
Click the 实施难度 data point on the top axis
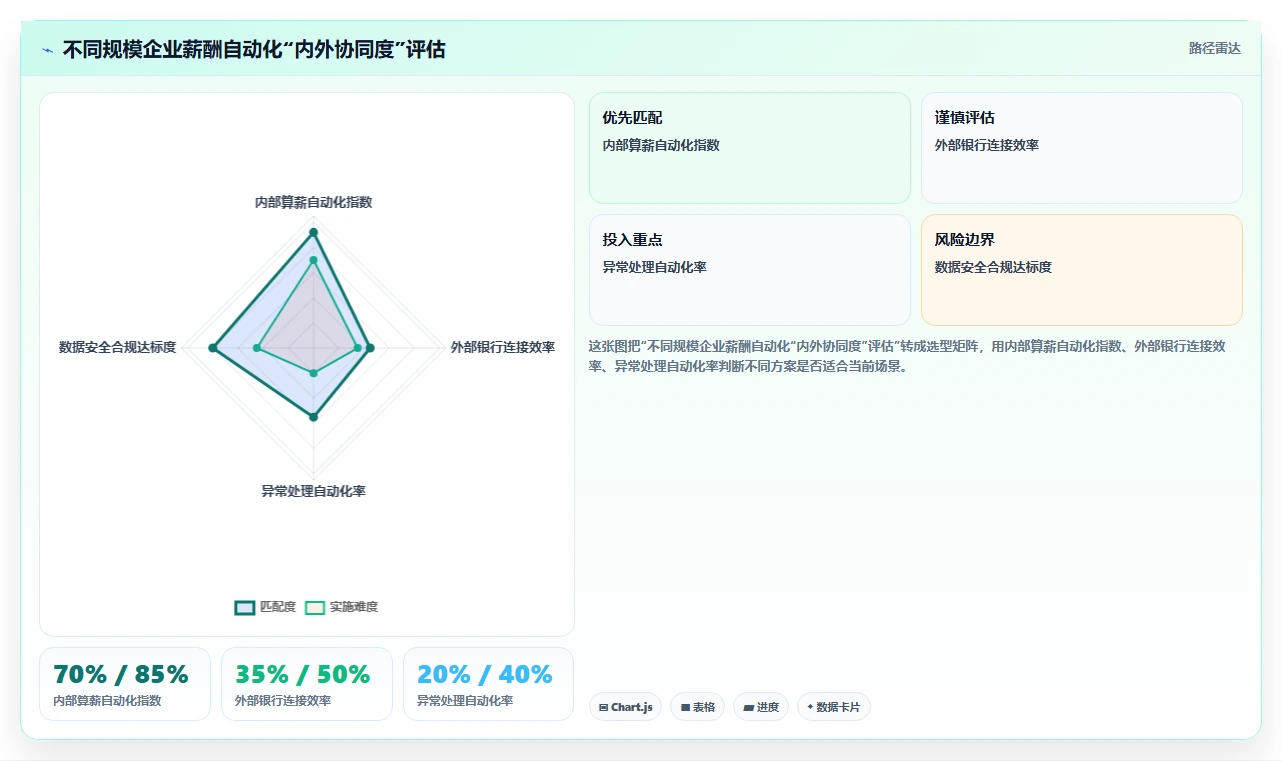tap(313, 260)
